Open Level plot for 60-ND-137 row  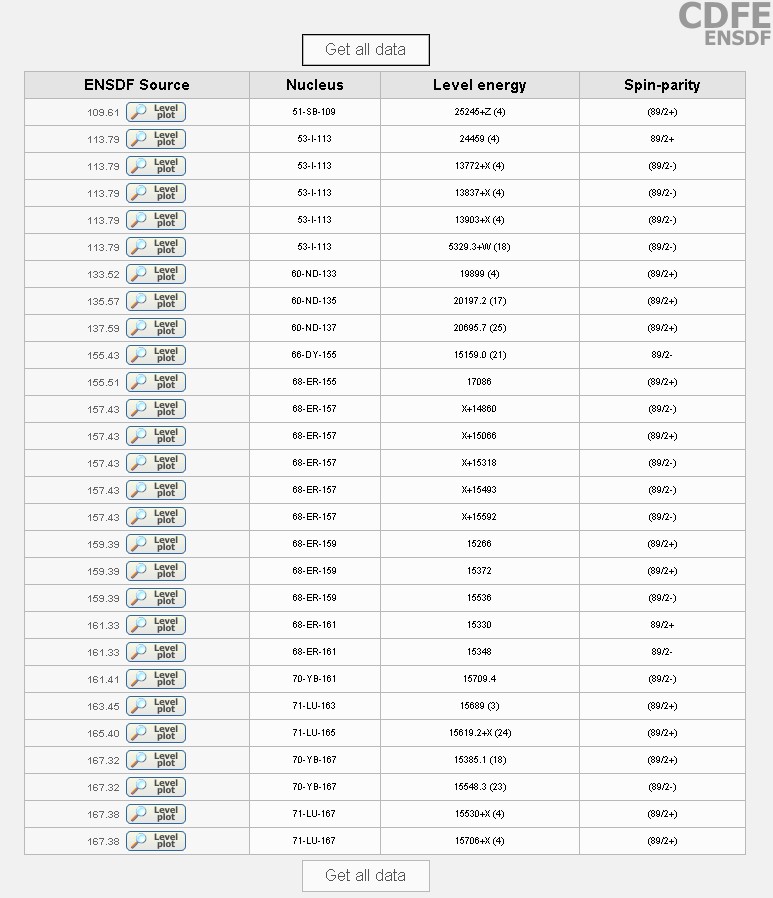click(156, 328)
